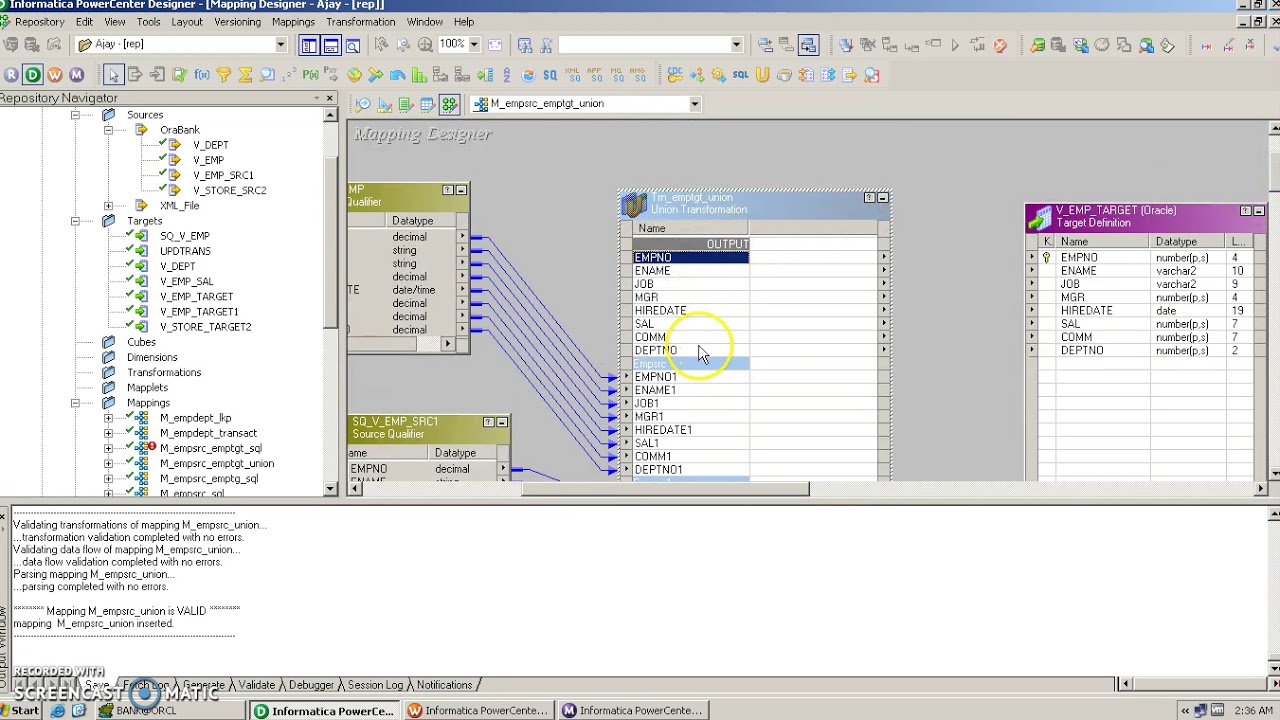Expand the M_empdept_lkp mapping node

108,418
